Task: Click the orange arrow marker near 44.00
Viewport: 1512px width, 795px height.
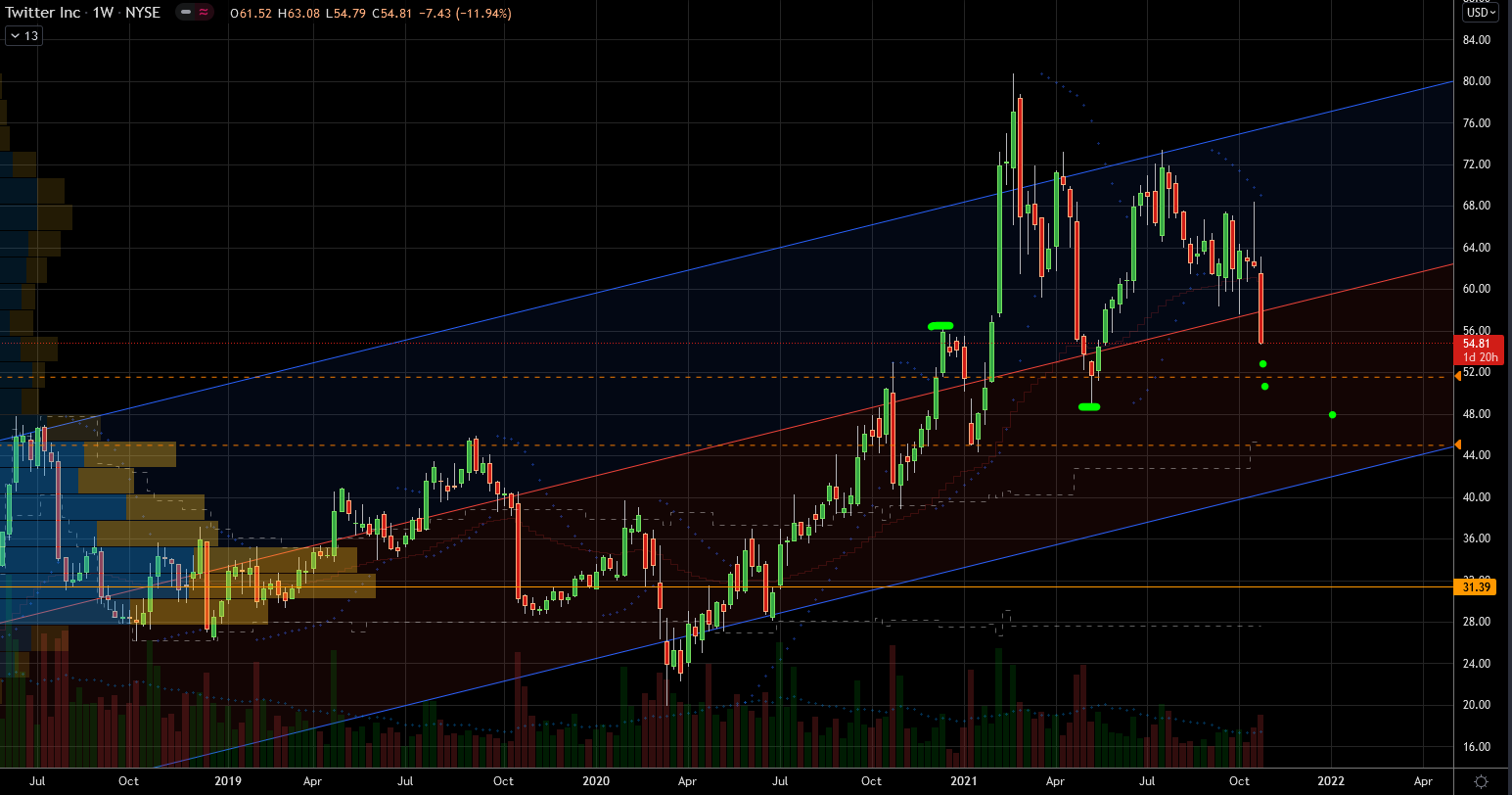Action: (1458, 444)
